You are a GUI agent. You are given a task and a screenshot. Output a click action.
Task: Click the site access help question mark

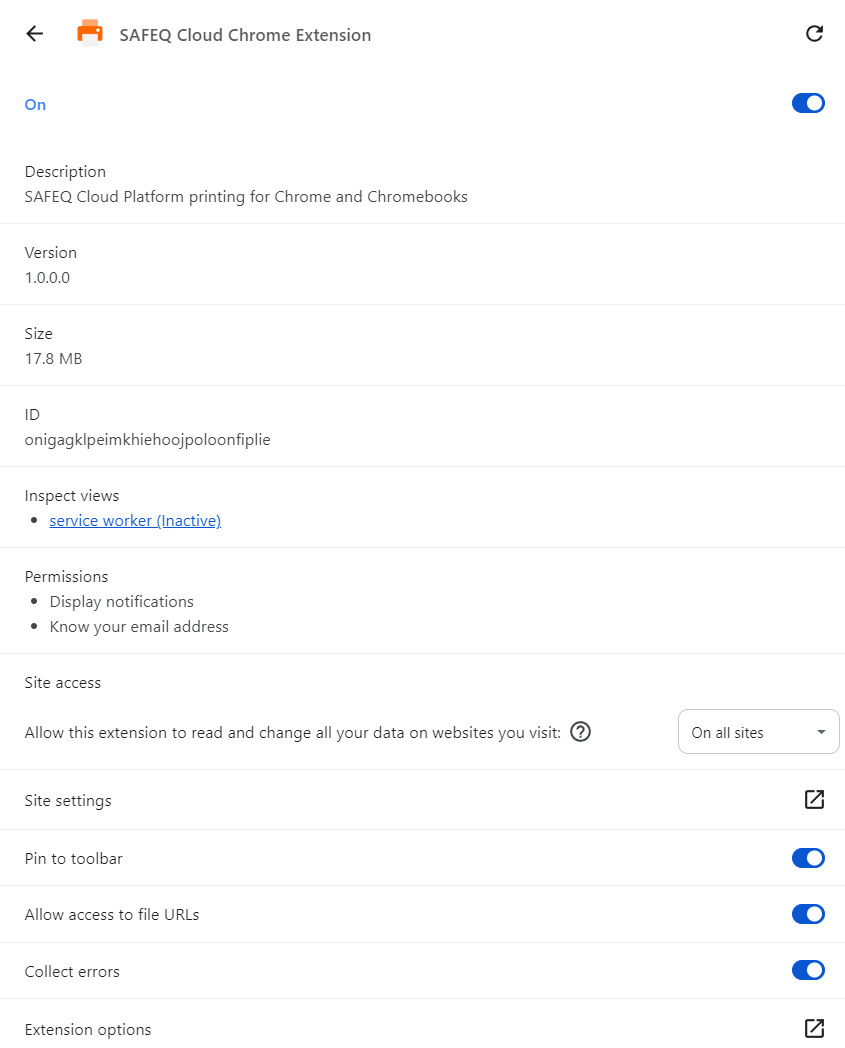tap(580, 732)
